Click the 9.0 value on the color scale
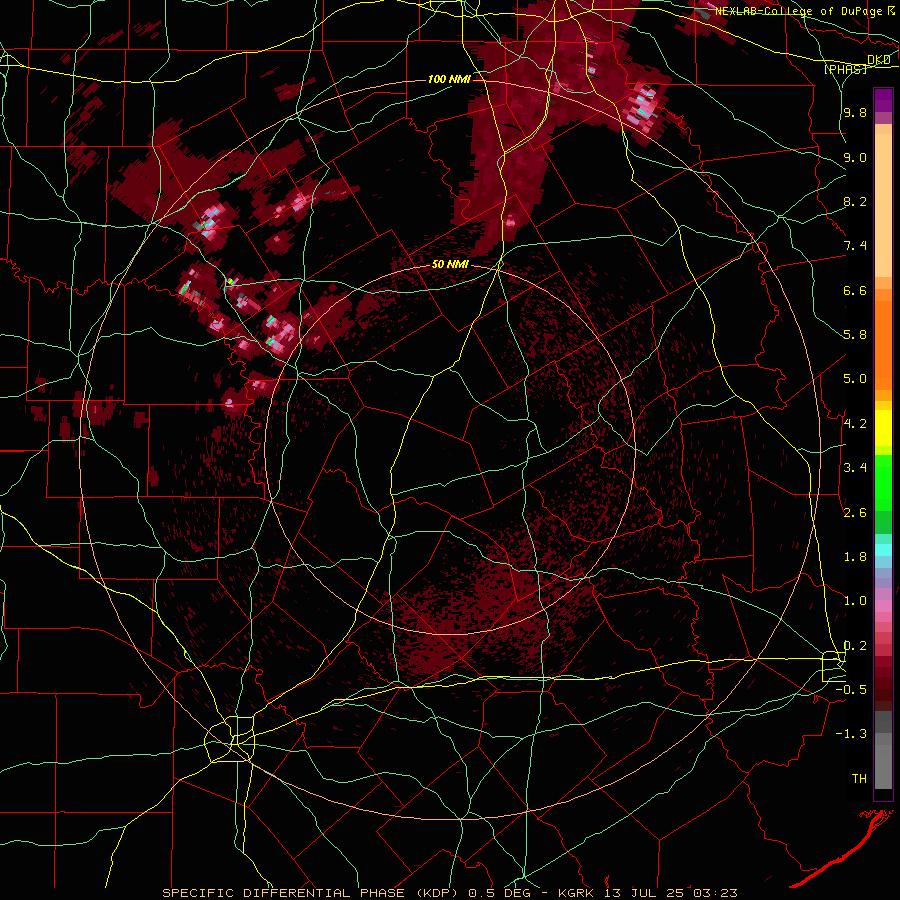 [855, 157]
